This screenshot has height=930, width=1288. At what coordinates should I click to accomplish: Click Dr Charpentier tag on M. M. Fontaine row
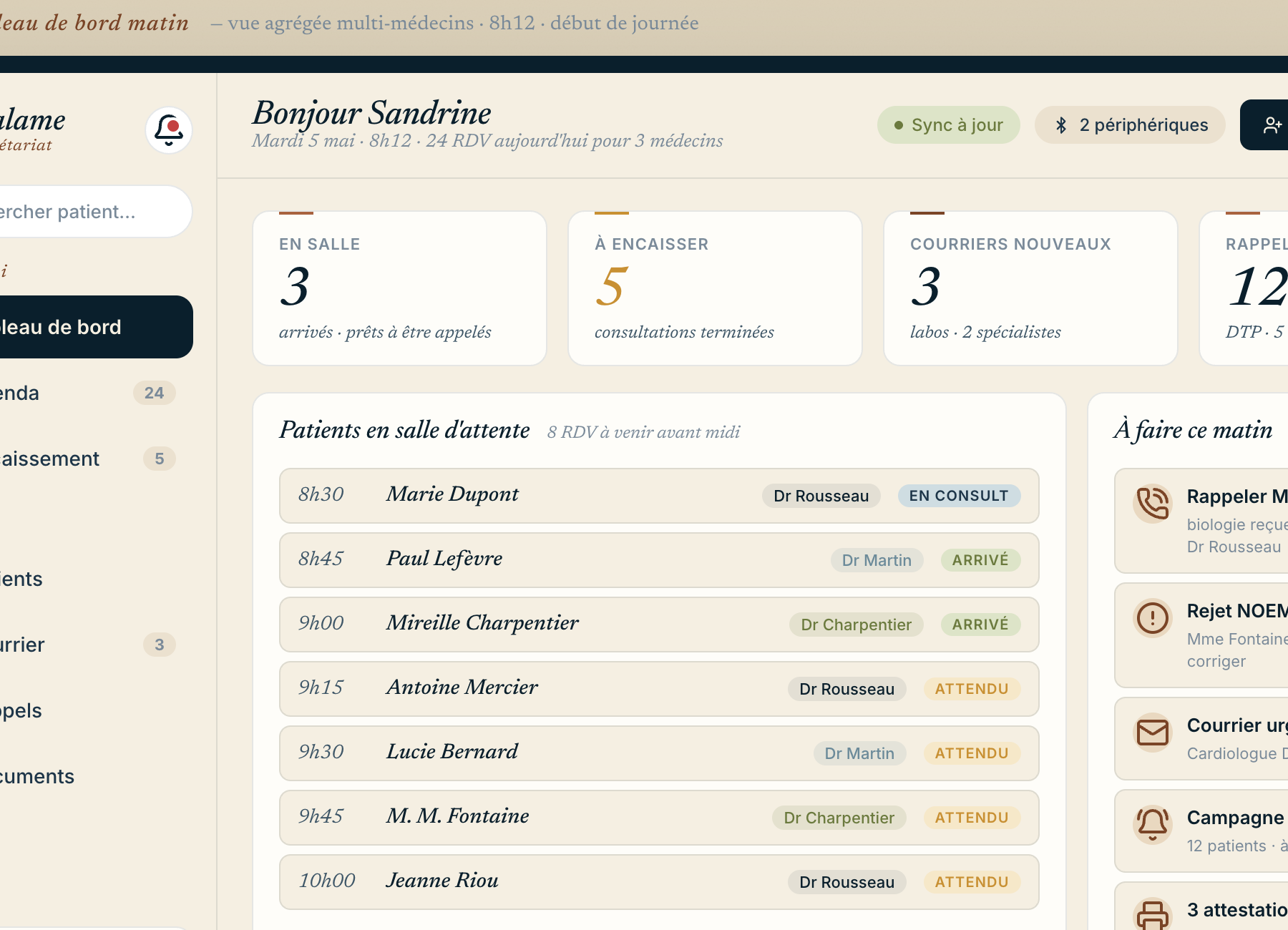click(839, 818)
